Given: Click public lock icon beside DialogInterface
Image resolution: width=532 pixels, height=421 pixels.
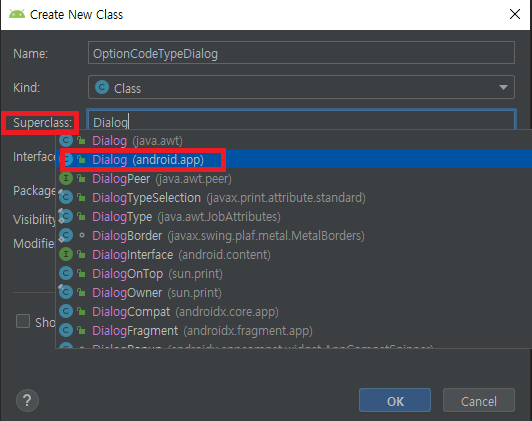Looking at the screenshot, I should coord(81,254).
